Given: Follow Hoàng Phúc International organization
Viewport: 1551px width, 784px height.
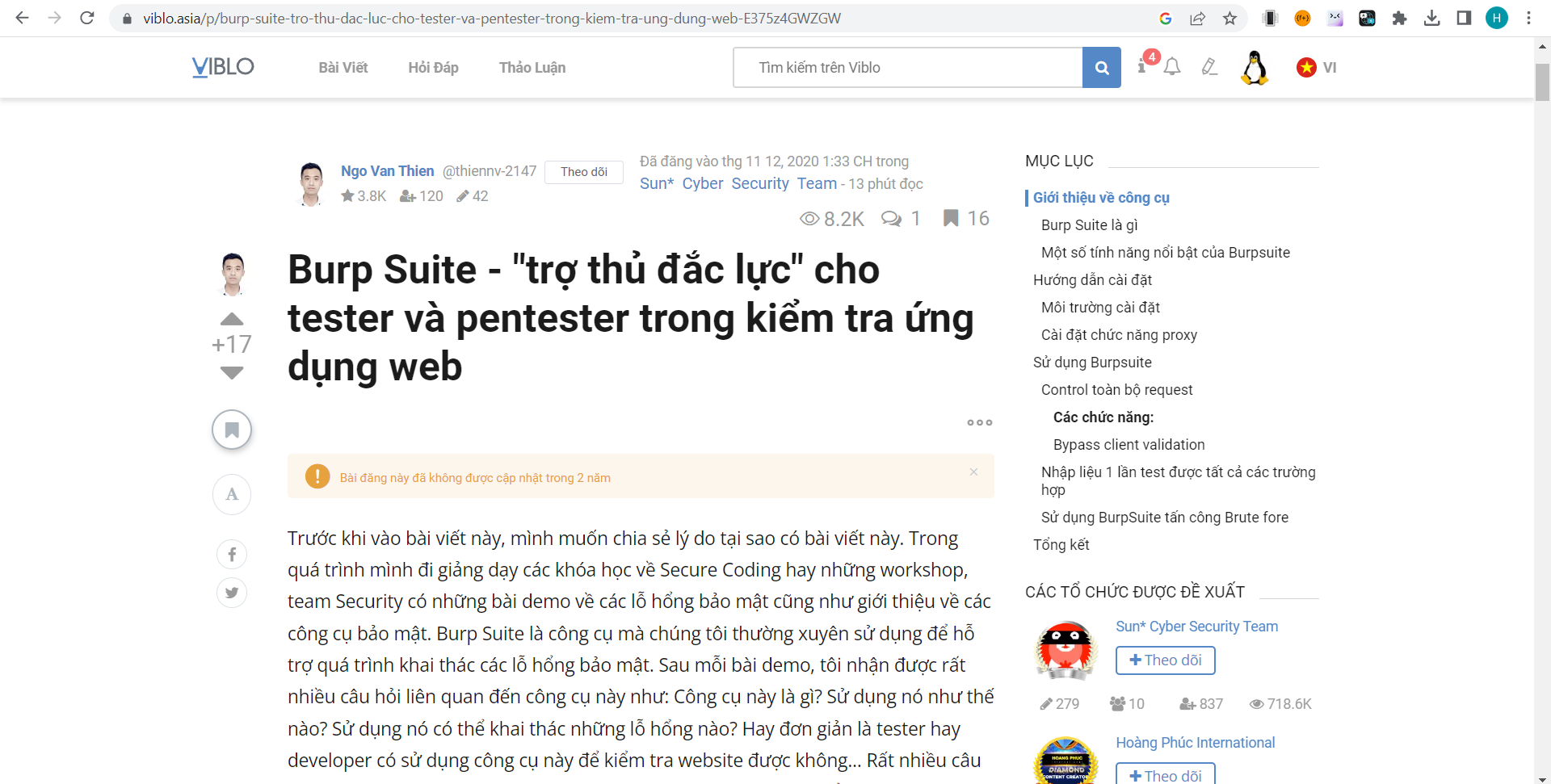Looking at the screenshot, I should pyautogui.click(x=1165, y=775).
